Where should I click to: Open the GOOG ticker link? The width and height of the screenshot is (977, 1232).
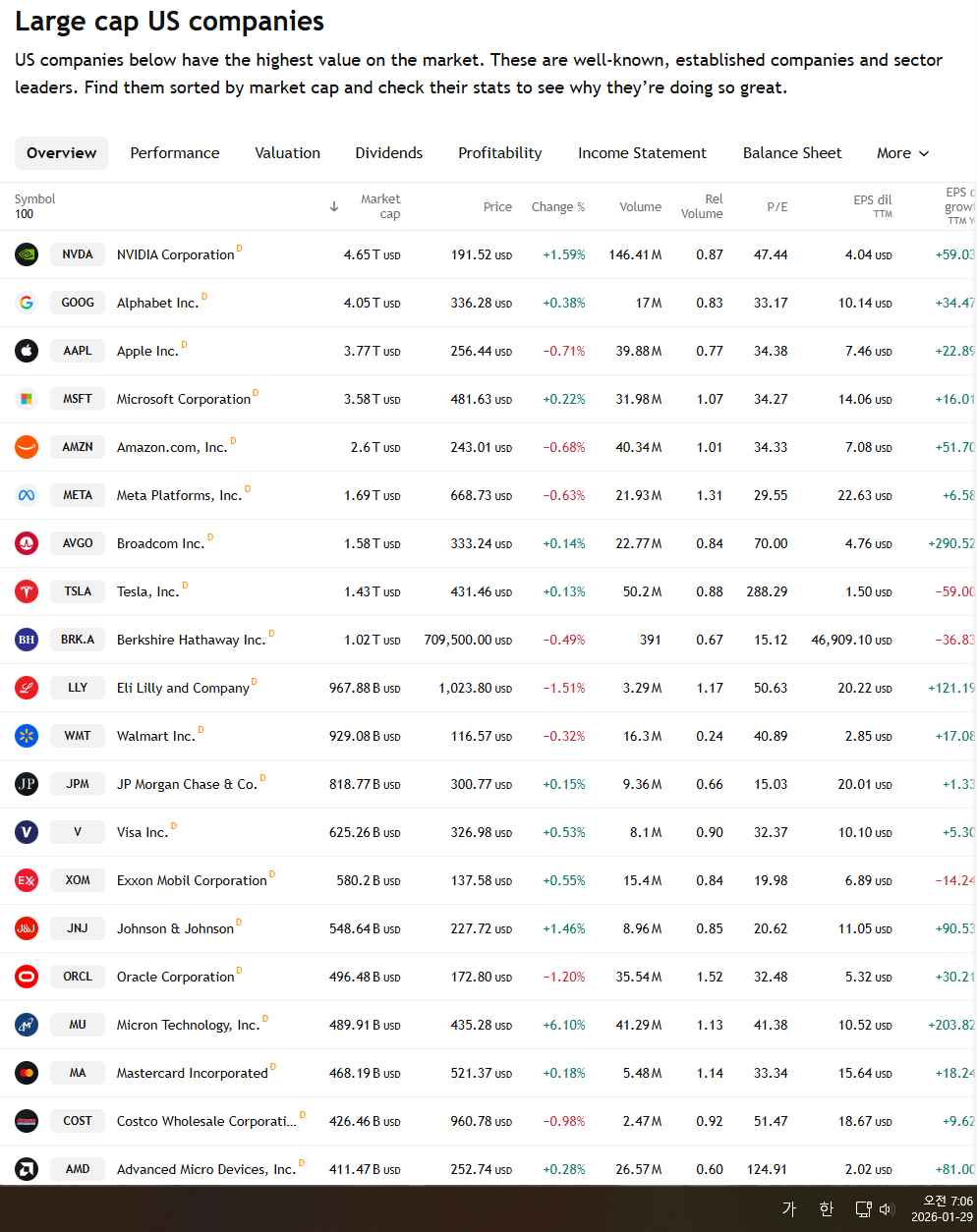(x=78, y=303)
